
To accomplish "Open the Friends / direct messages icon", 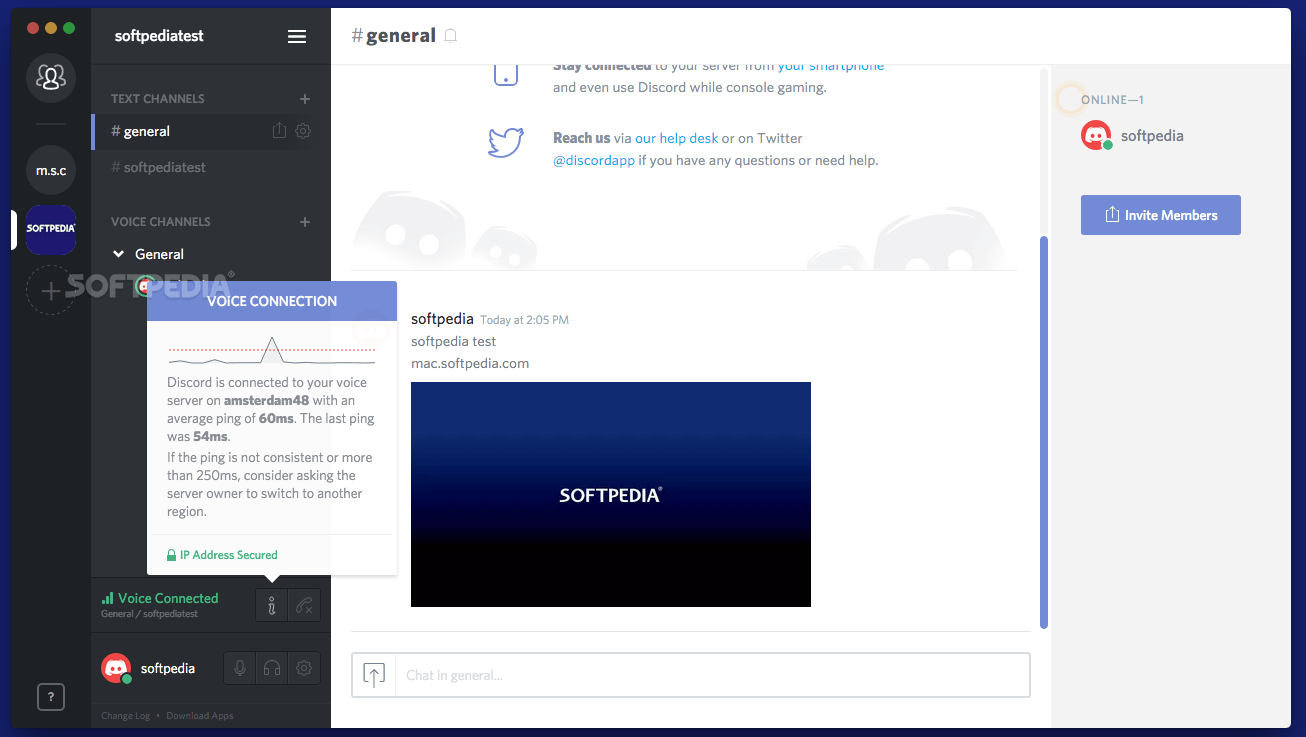I will [x=51, y=77].
